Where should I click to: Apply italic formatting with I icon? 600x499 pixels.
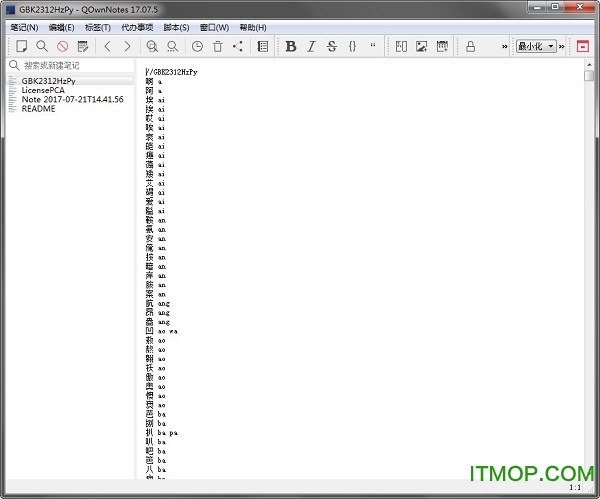[x=311, y=46]
